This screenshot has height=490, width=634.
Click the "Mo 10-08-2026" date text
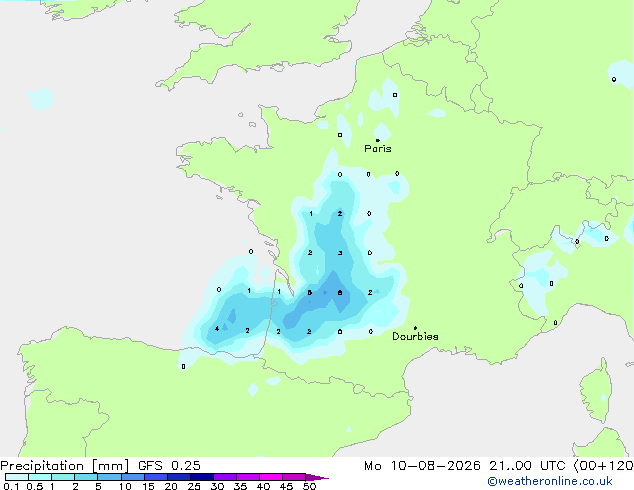(423, 466)
